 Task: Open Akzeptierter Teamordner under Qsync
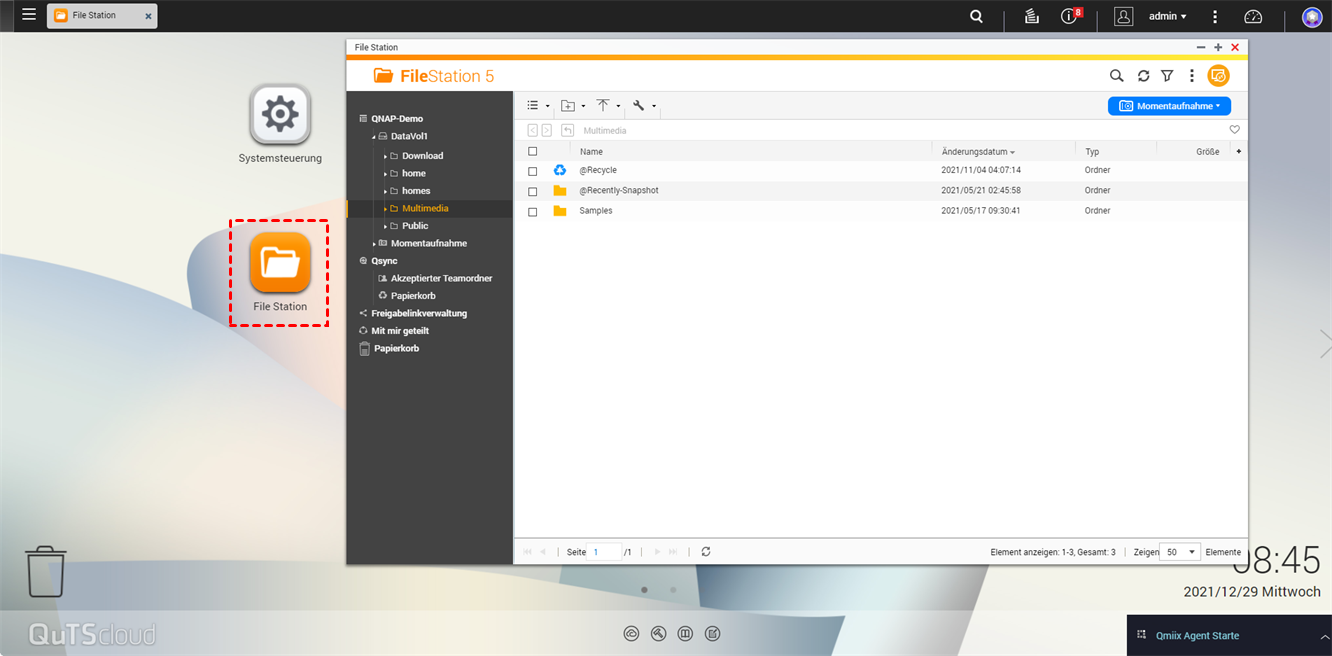[441, 278]
